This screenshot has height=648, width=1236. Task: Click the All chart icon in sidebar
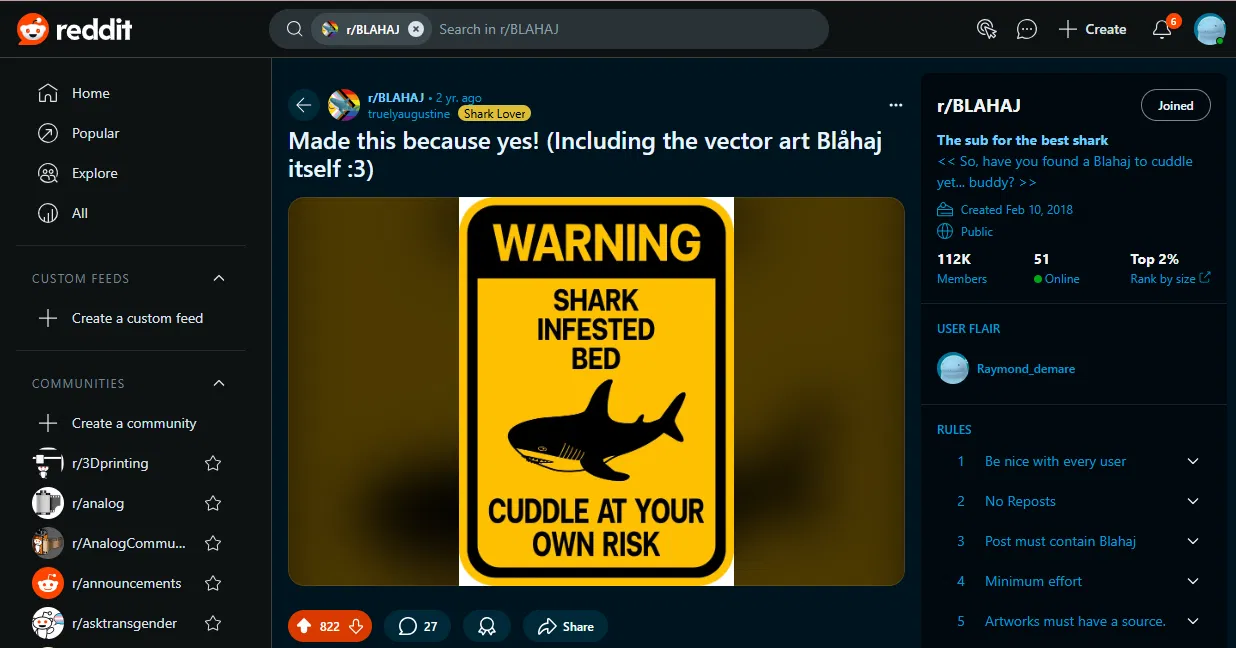pyautogui.click(x=47, y=213)
